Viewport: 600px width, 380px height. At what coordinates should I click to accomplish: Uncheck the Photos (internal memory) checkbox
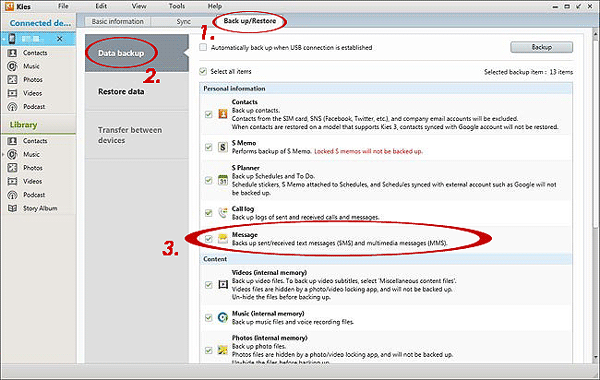209,350
